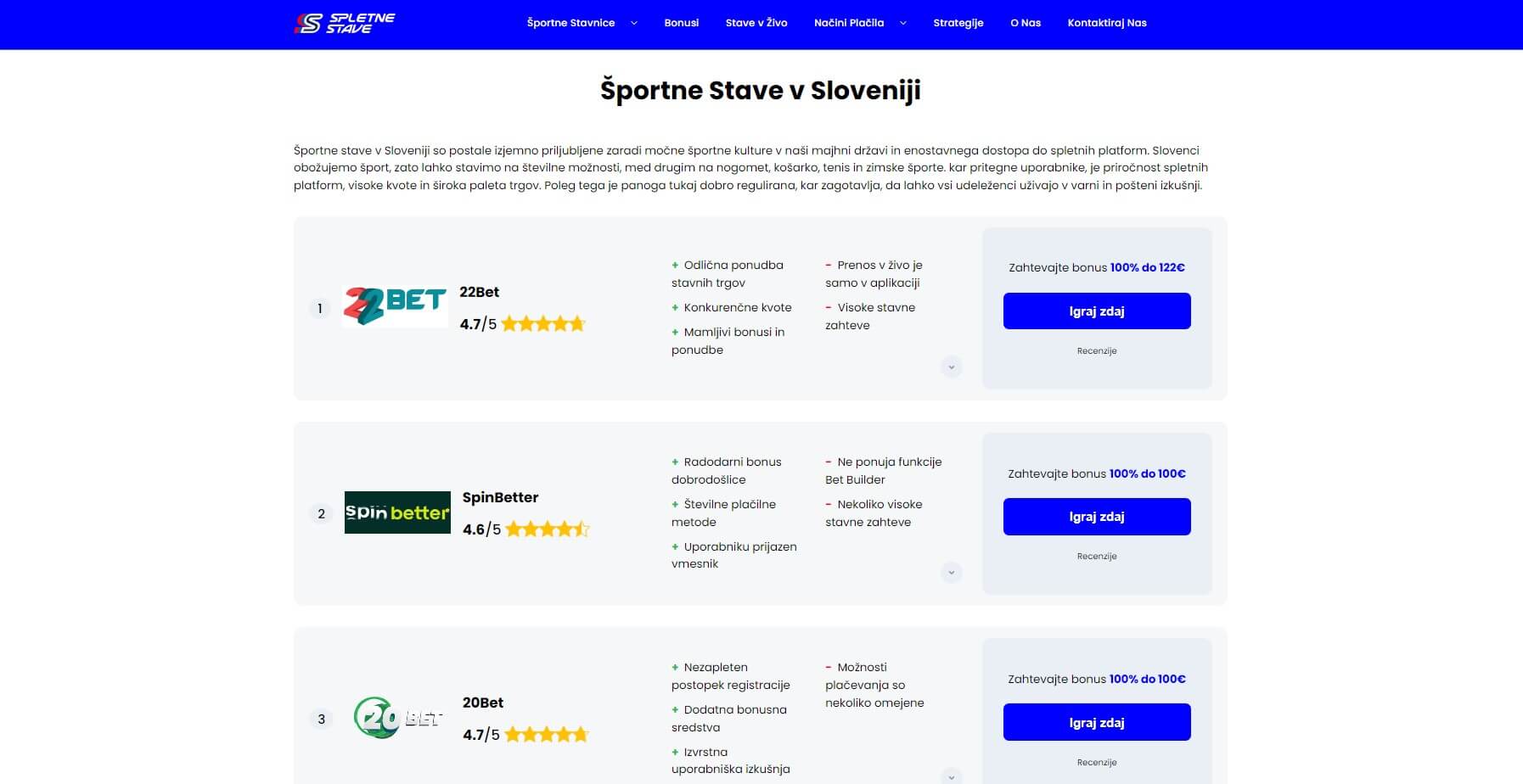1523x784 pixels.
Task: Expand the SpinBetter details chevron
Action: [951, 572]
